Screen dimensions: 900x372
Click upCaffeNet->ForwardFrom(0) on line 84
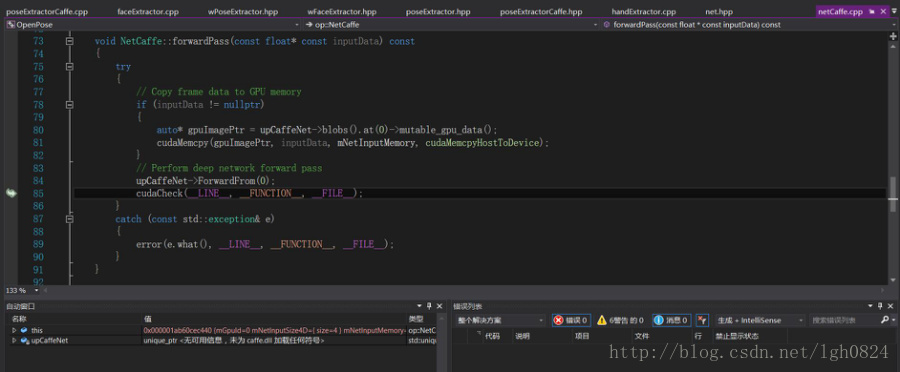pyautogui.click(x=206, y=181)
